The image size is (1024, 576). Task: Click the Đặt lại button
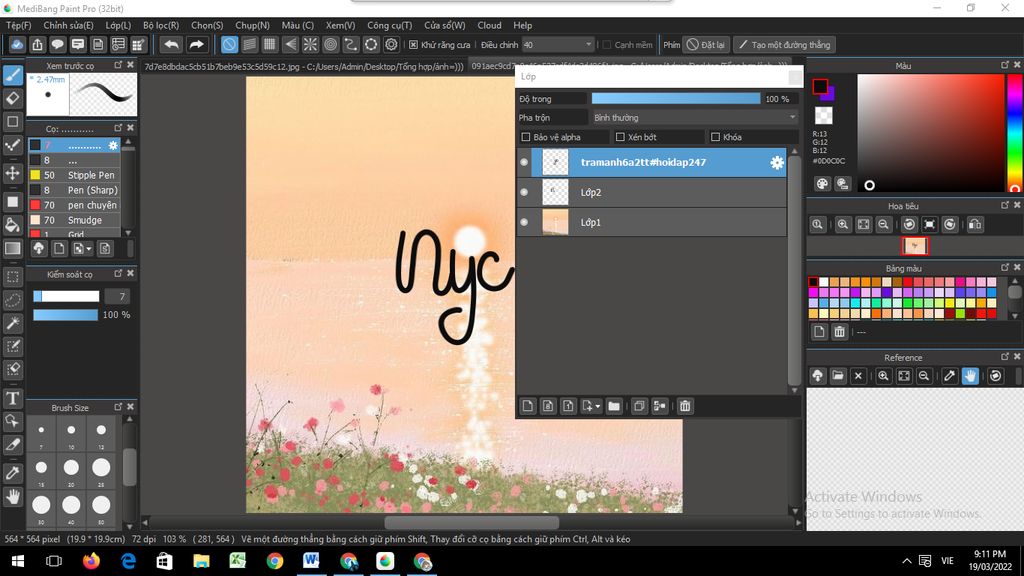pos(706,45)
